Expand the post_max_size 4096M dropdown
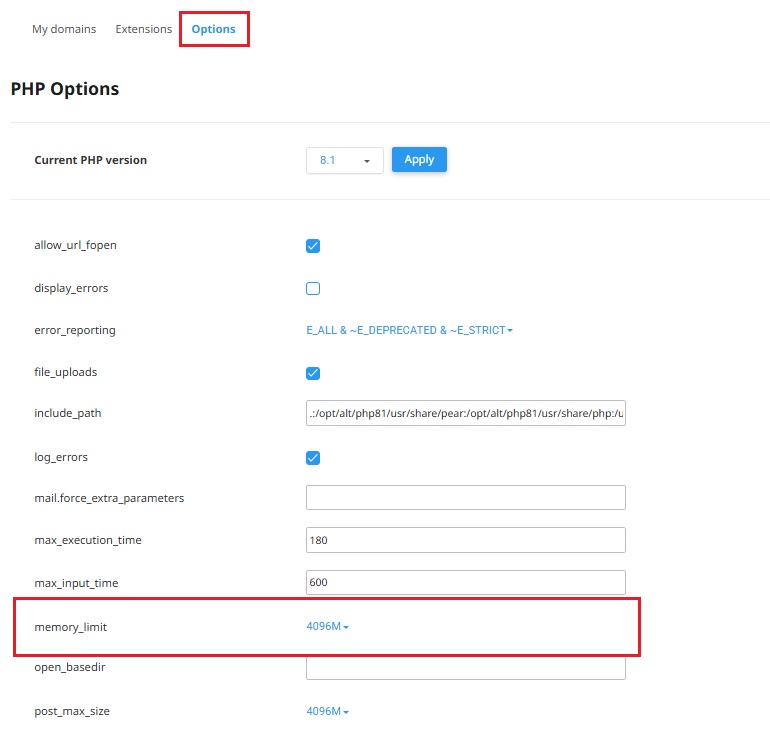This screenshot has height=731, width=770. coord(327,711)
